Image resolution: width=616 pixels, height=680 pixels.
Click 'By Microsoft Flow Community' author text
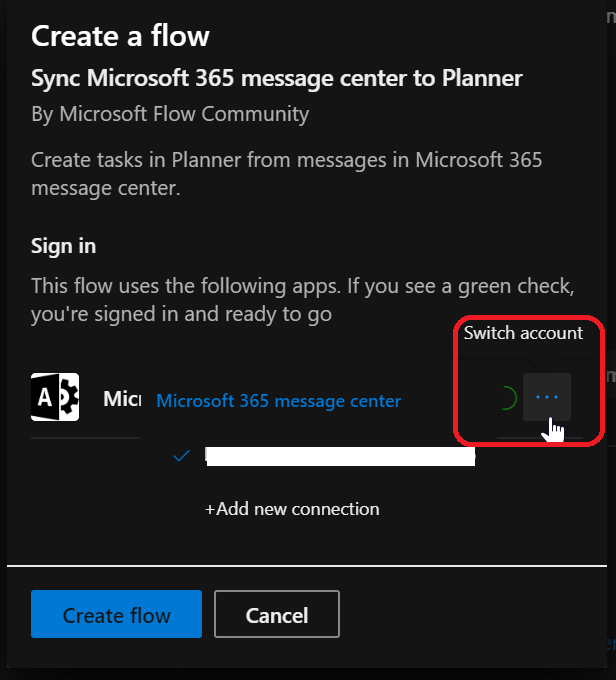click(x=170, y=114)
